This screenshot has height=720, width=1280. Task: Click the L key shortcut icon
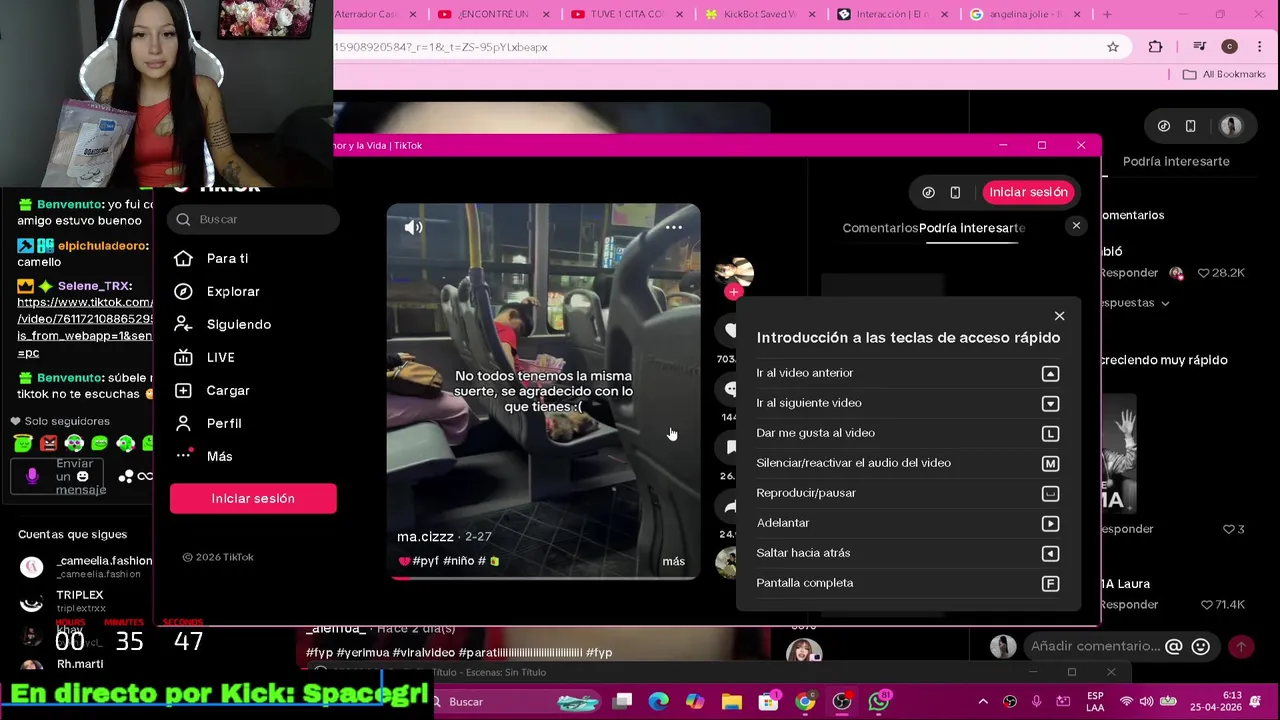point(1050,433)
